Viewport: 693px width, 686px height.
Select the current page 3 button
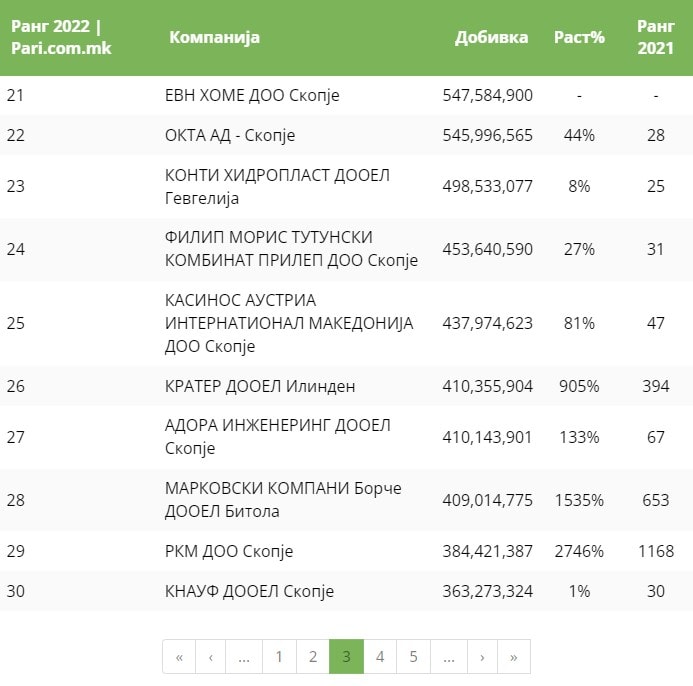[x=346, y=657]
